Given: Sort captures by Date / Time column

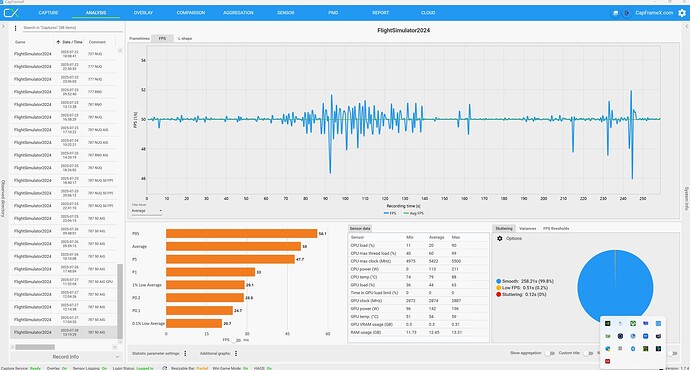Looking at the screenshot, I should [x=70, y=42].
